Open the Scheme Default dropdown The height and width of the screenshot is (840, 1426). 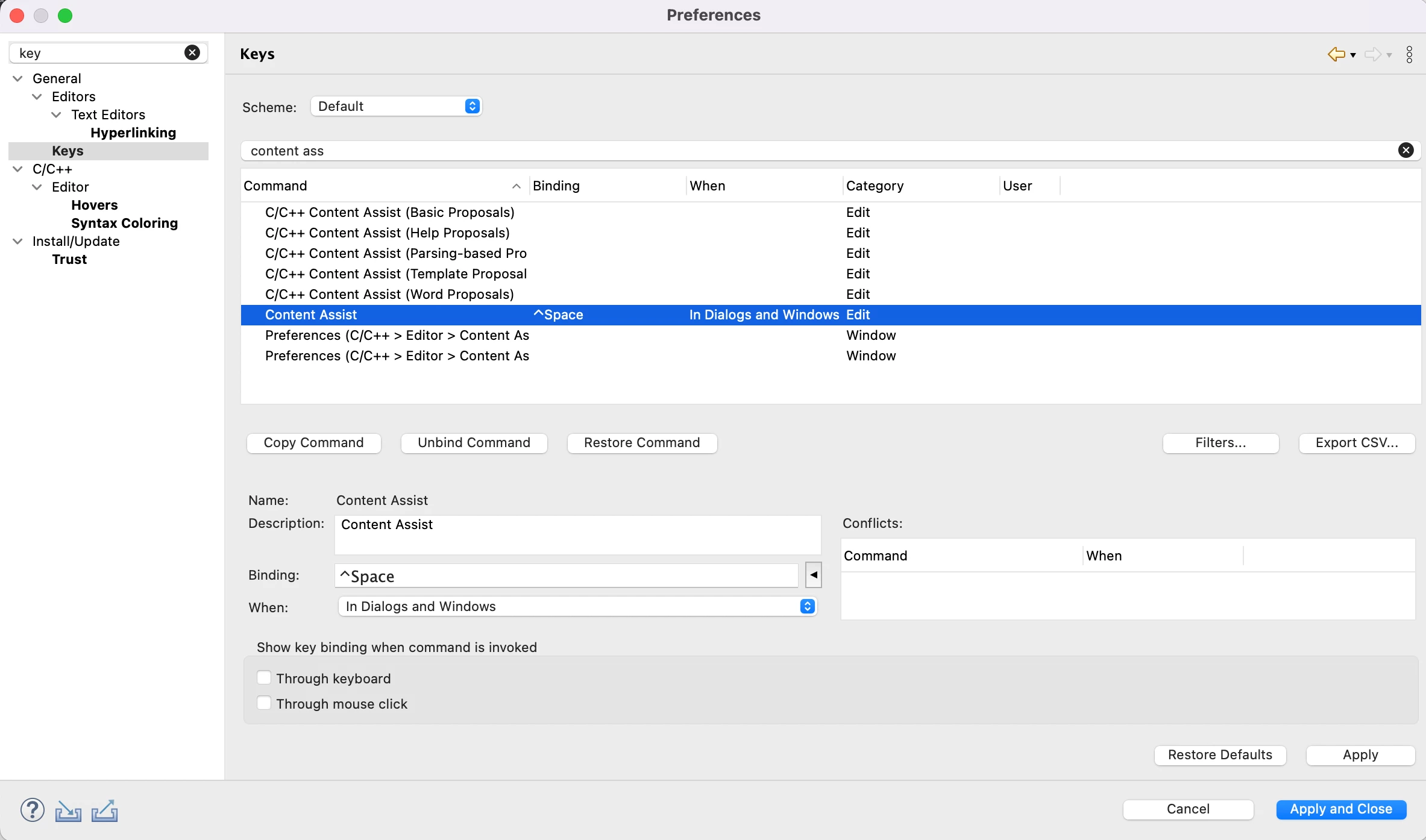click(397, 106)
